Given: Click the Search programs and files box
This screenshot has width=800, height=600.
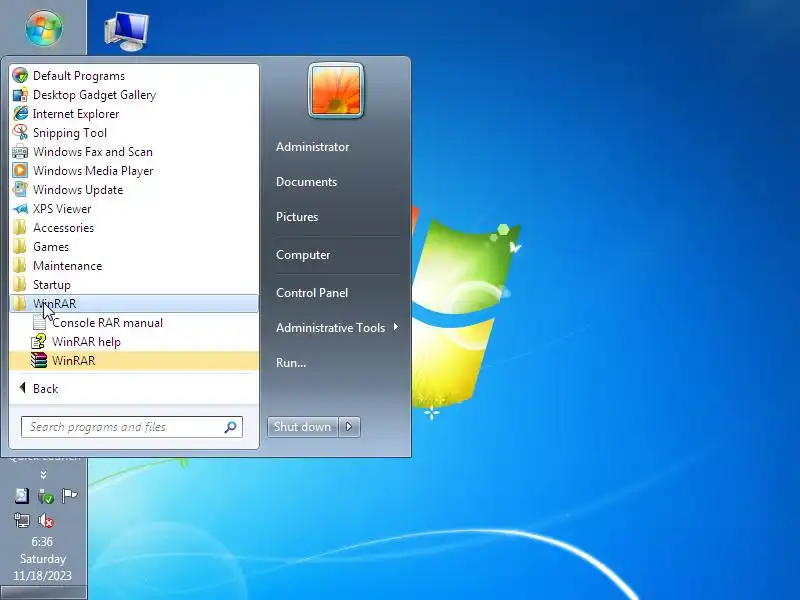Looking at the screenshot, I should [132, 427].
